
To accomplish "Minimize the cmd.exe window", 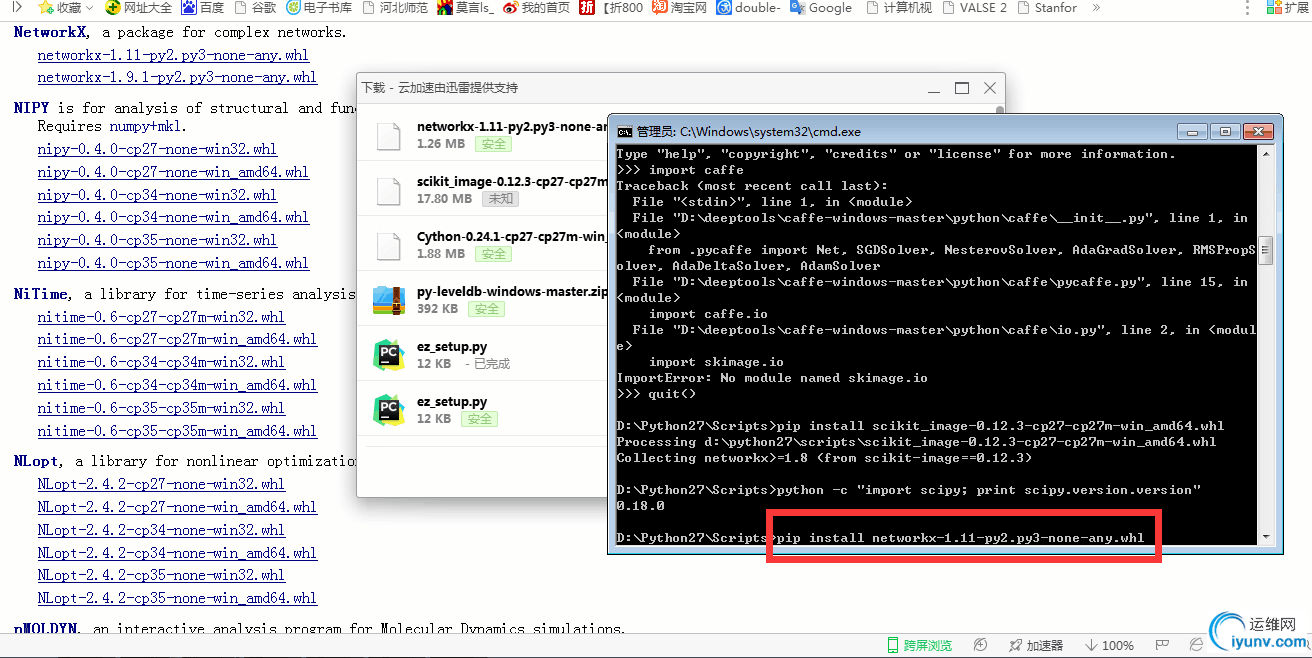I will tap(1192, 131).
